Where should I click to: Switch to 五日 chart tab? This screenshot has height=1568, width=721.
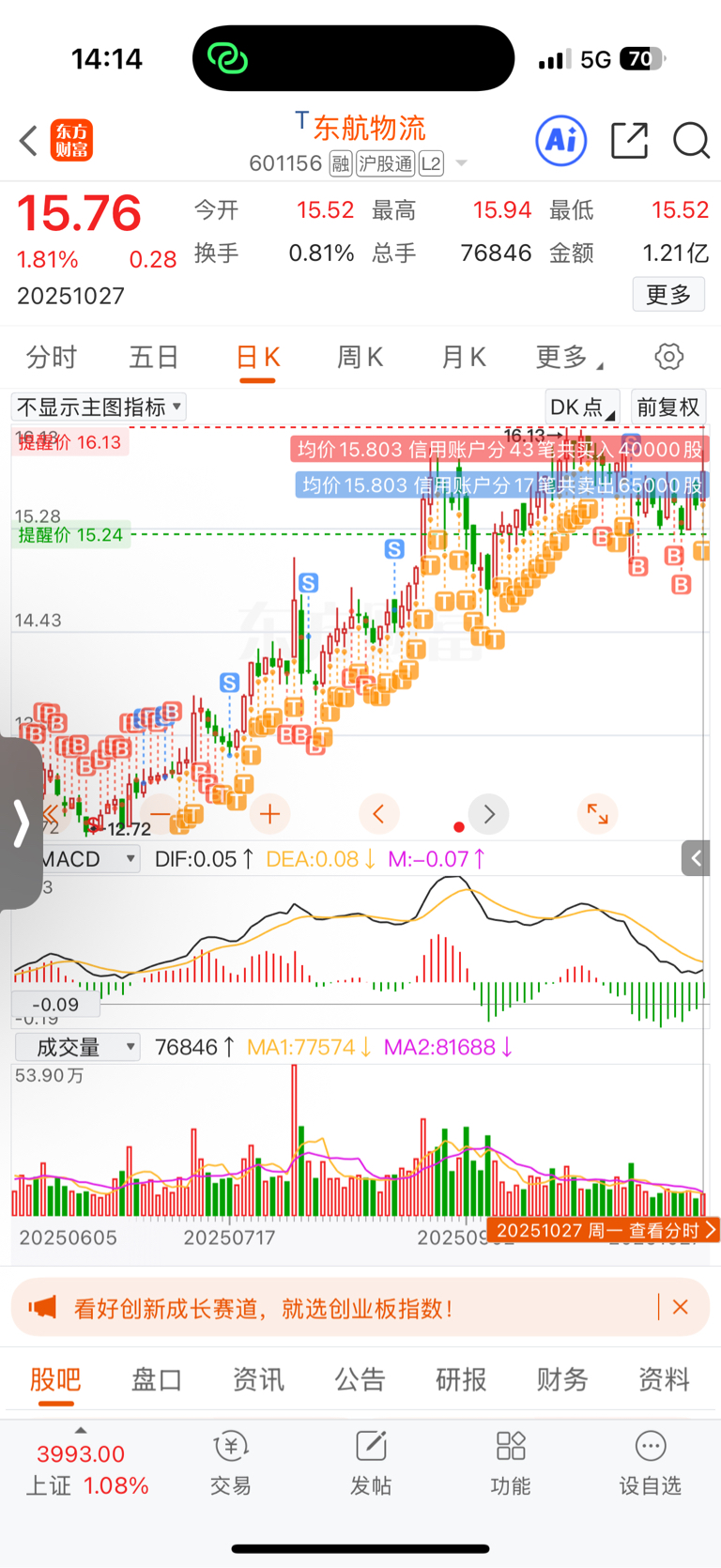[x=154, y=357]
